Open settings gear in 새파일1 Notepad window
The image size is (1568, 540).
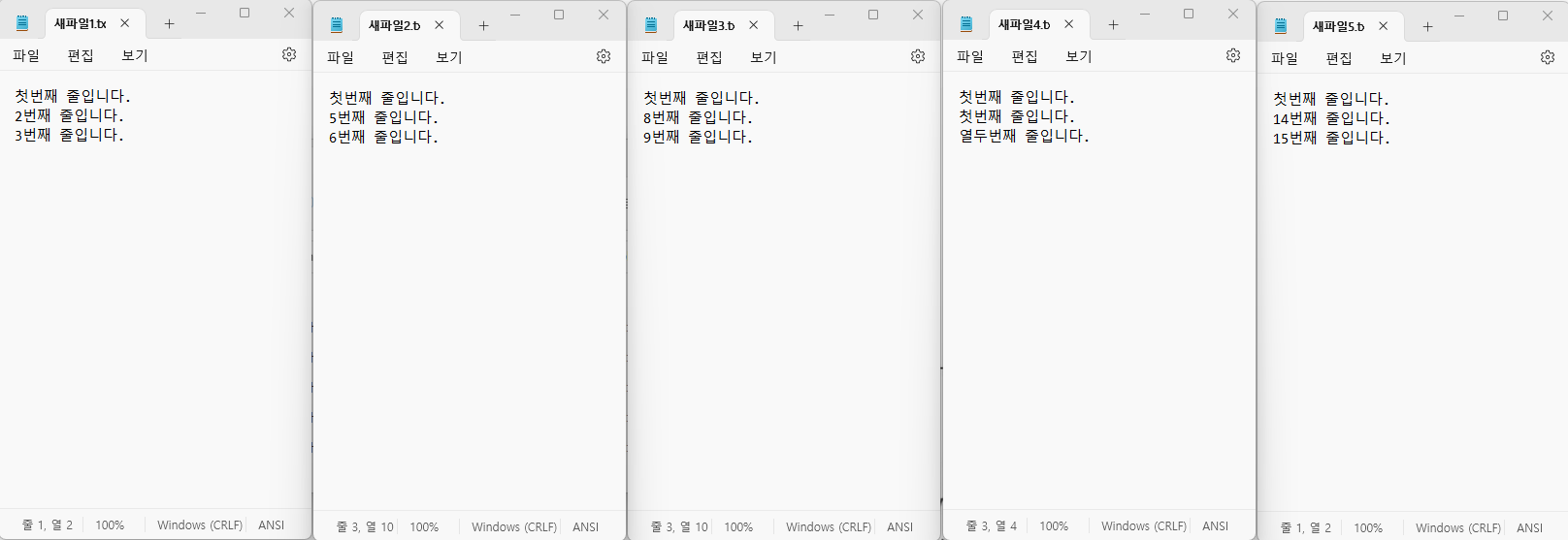(x=289, y=54)
